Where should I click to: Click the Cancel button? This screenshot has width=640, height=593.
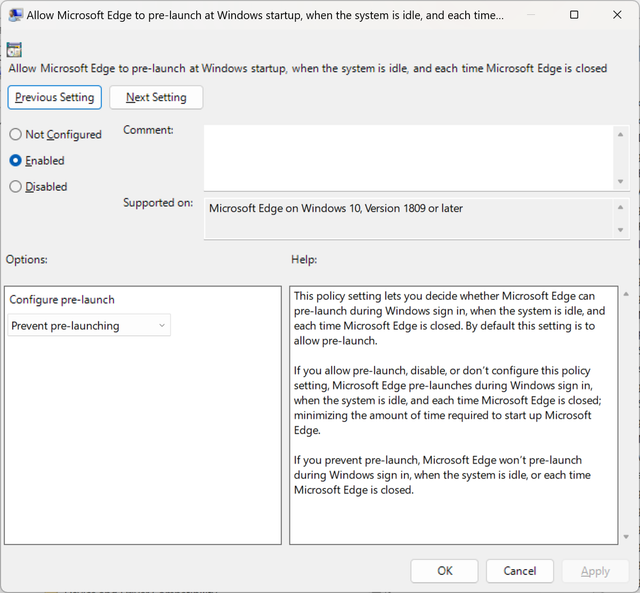pos(520,571)
